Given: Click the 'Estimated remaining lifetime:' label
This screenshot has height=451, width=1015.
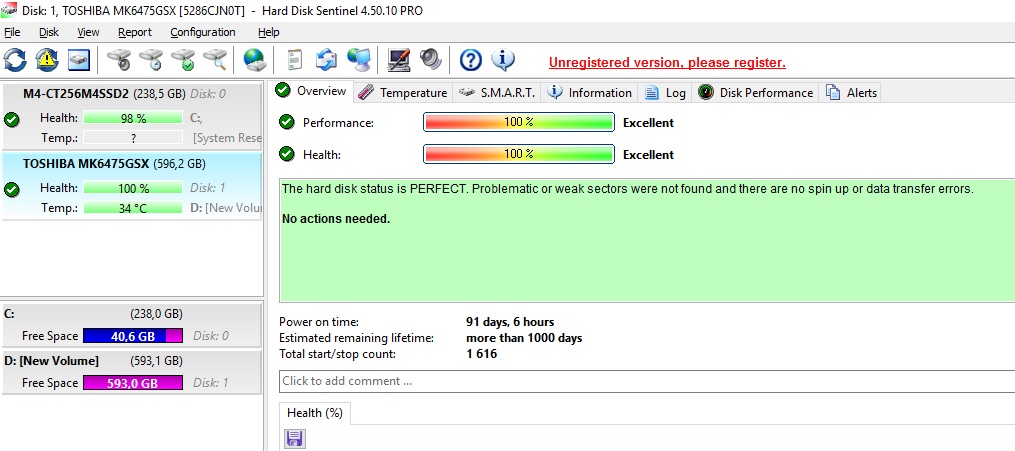Looking at the screenshot, I should (x=357, y=338).
